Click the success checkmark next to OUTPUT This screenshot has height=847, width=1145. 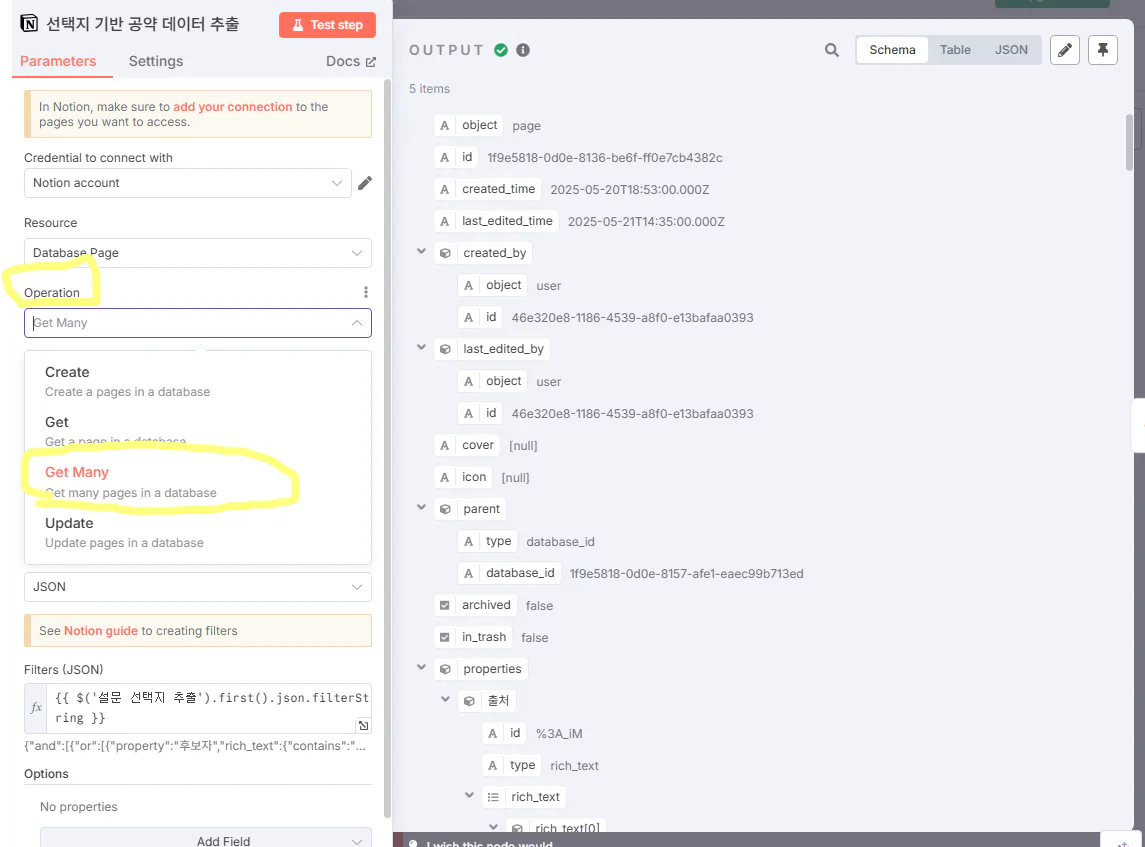[501, 49]
